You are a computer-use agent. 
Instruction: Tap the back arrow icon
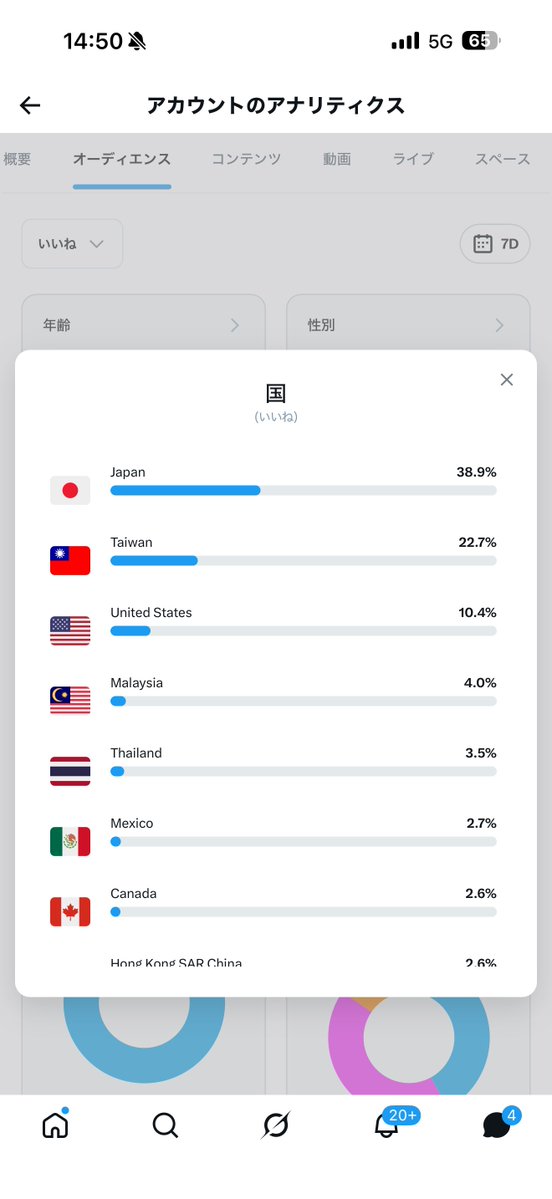click(x=30, y=106)
